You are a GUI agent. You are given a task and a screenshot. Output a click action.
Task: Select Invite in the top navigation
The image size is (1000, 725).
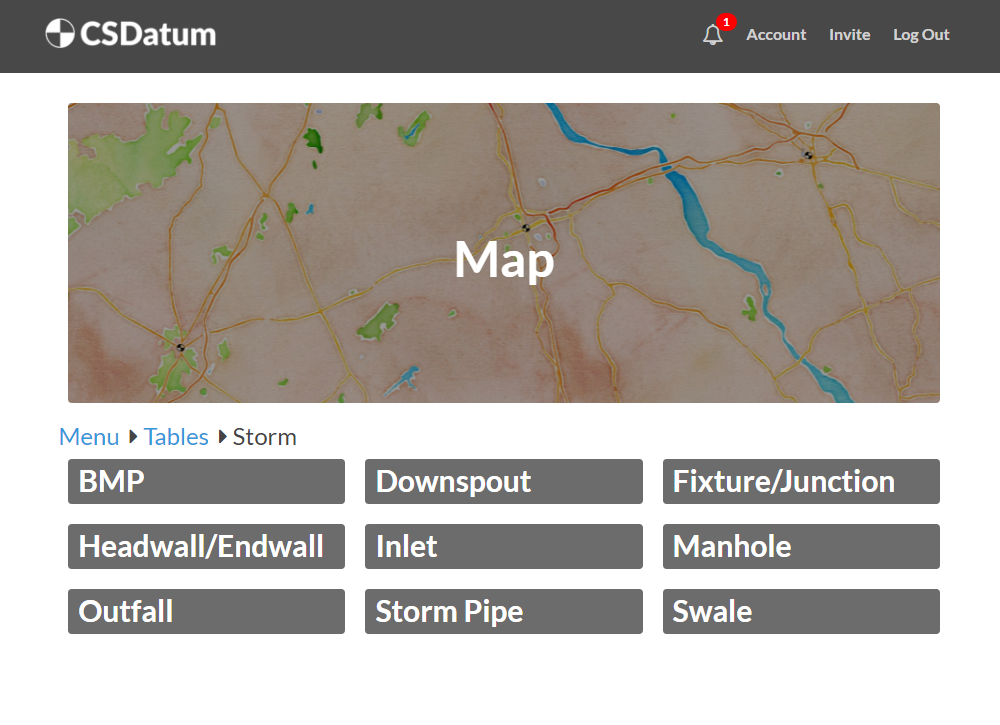coord(849,35)
